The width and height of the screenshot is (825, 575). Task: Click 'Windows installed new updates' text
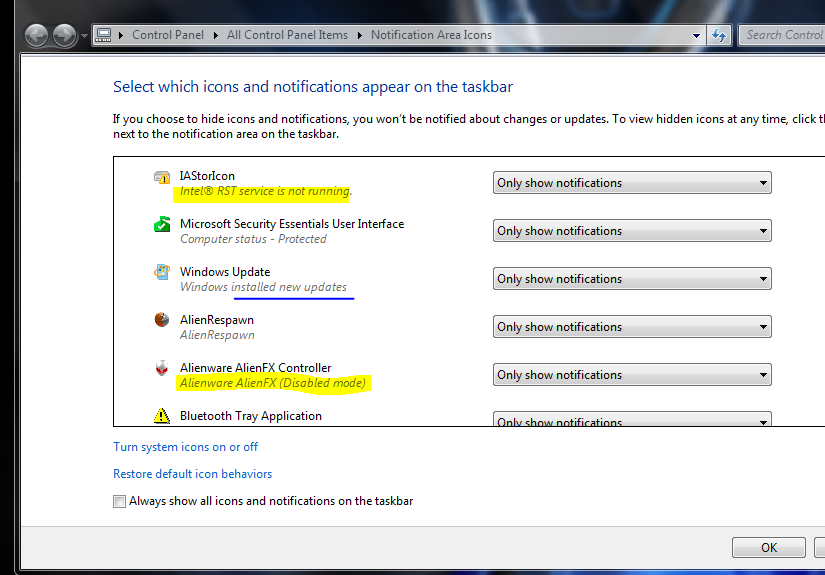point(263,287)
